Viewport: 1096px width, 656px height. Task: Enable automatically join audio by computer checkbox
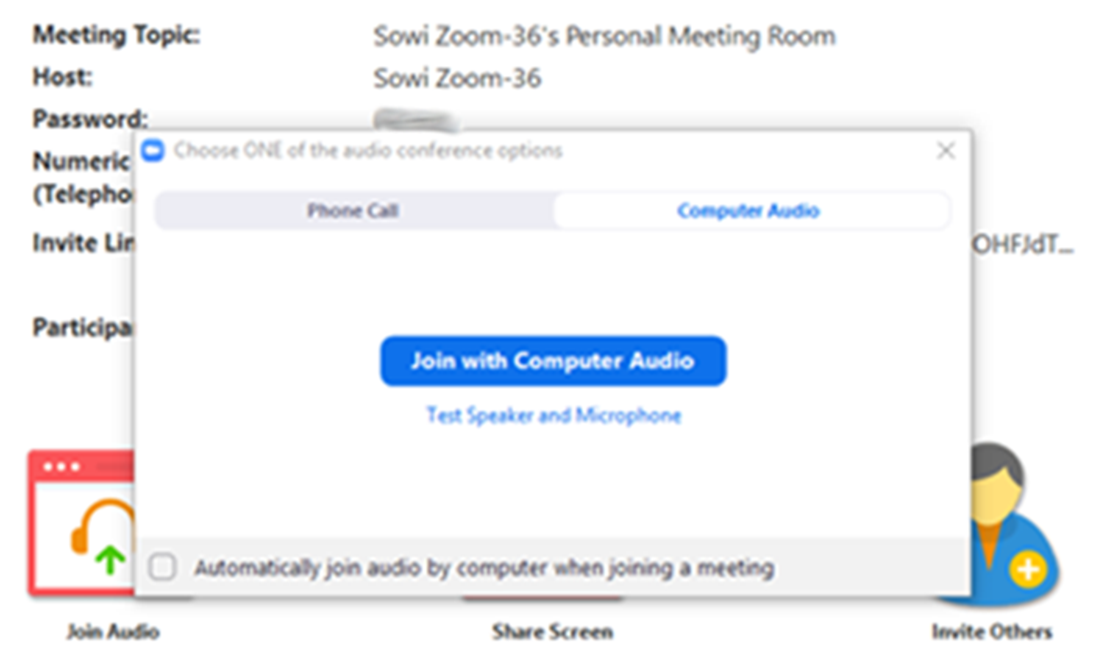tap(162, 567)
